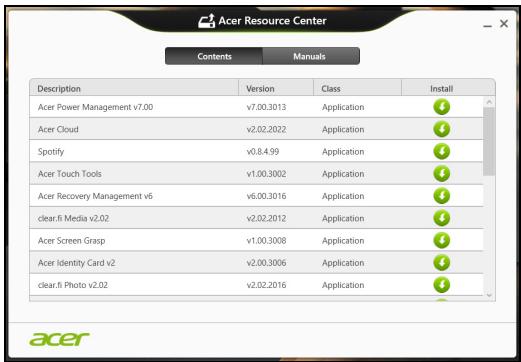Image resolution: width=521 pixels, height=362 pixels.
Task: Select the Acer Screen Grasp description
Action: tap(71, 241)
